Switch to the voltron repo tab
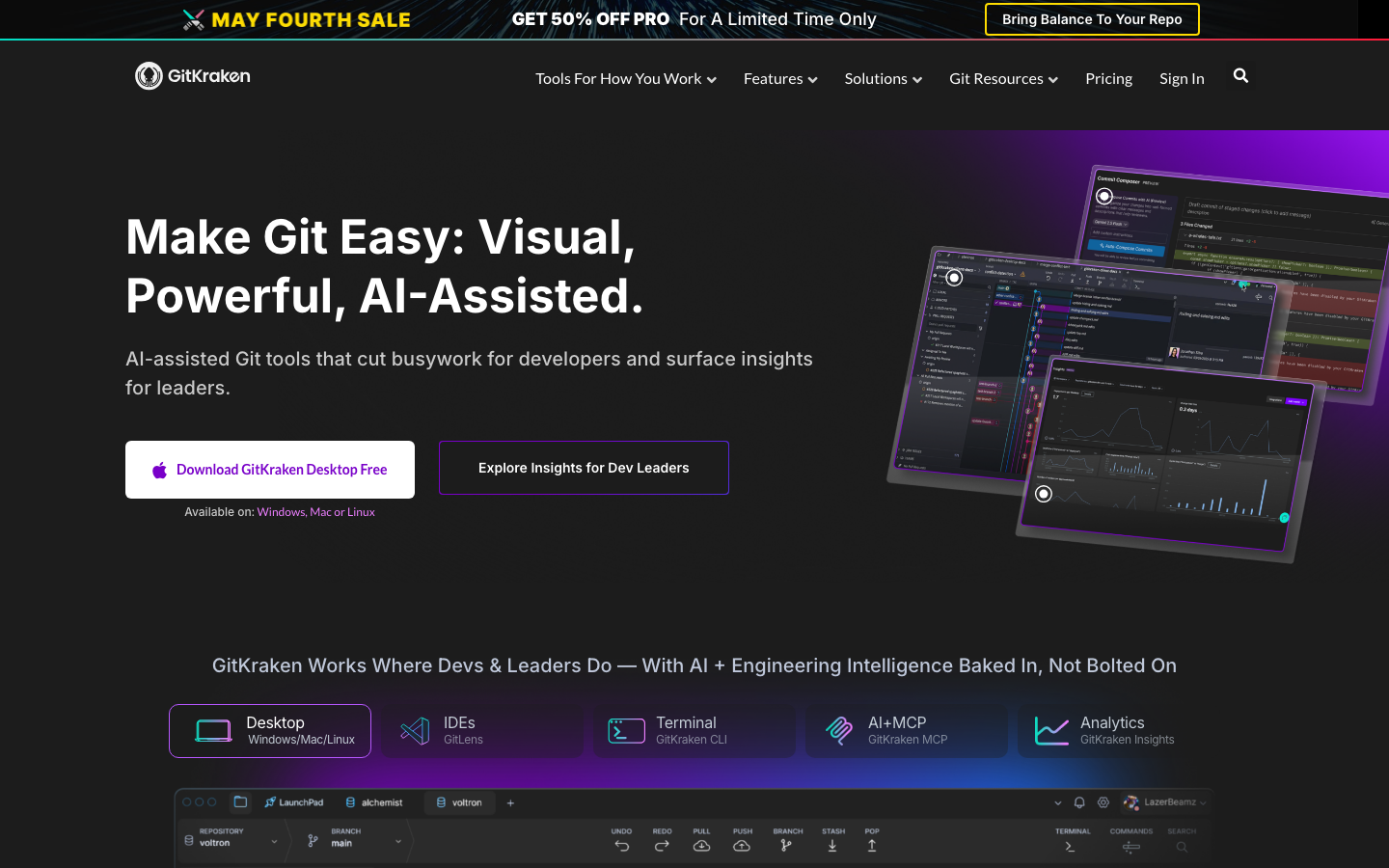This screenshot has height=868, width=1389. (459, 802)
